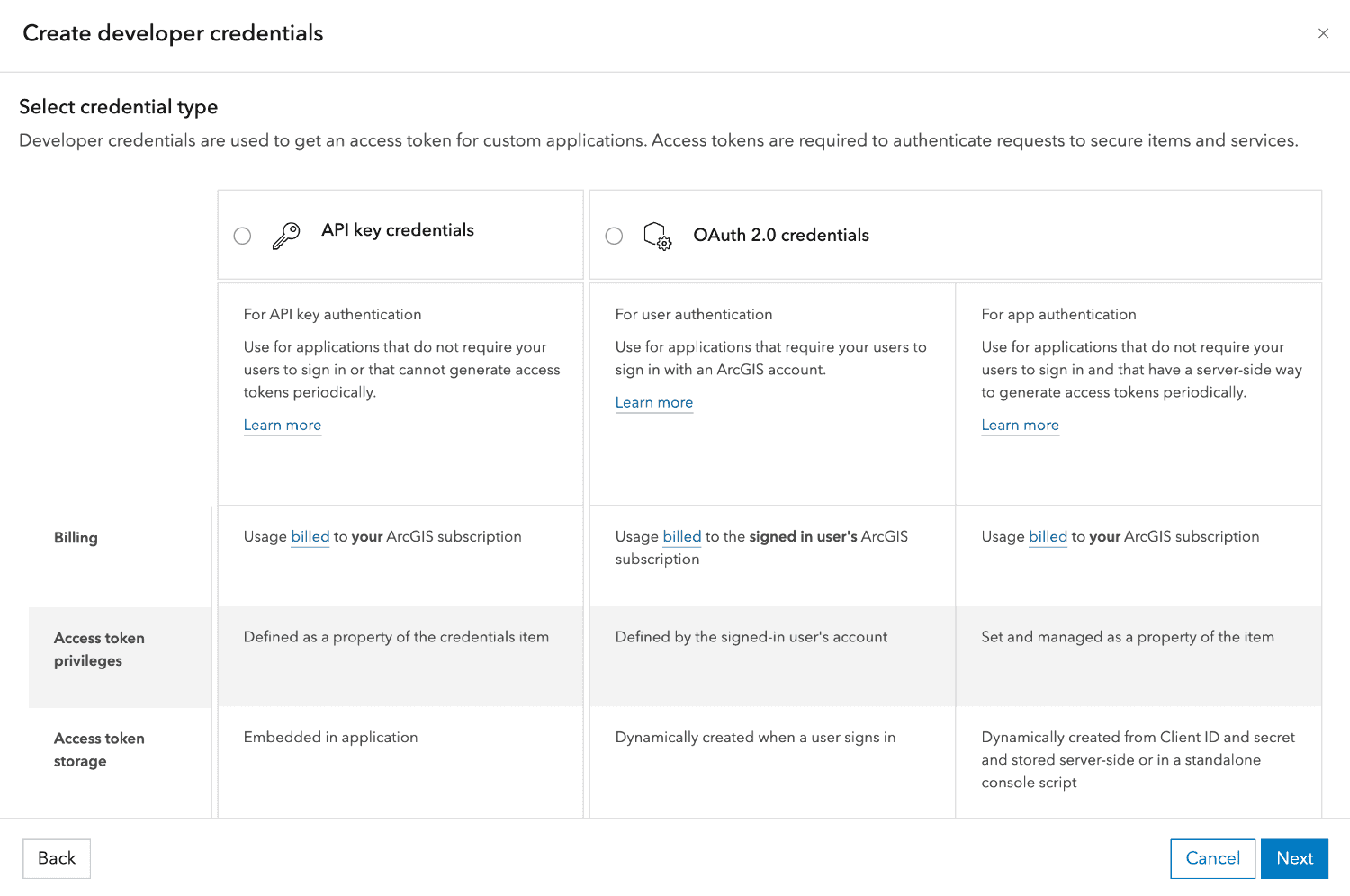Image resolution: width=1350 pixels, height=896 pixels.
Task: Select the API key credentials radio button
Action: click(242, 236)
